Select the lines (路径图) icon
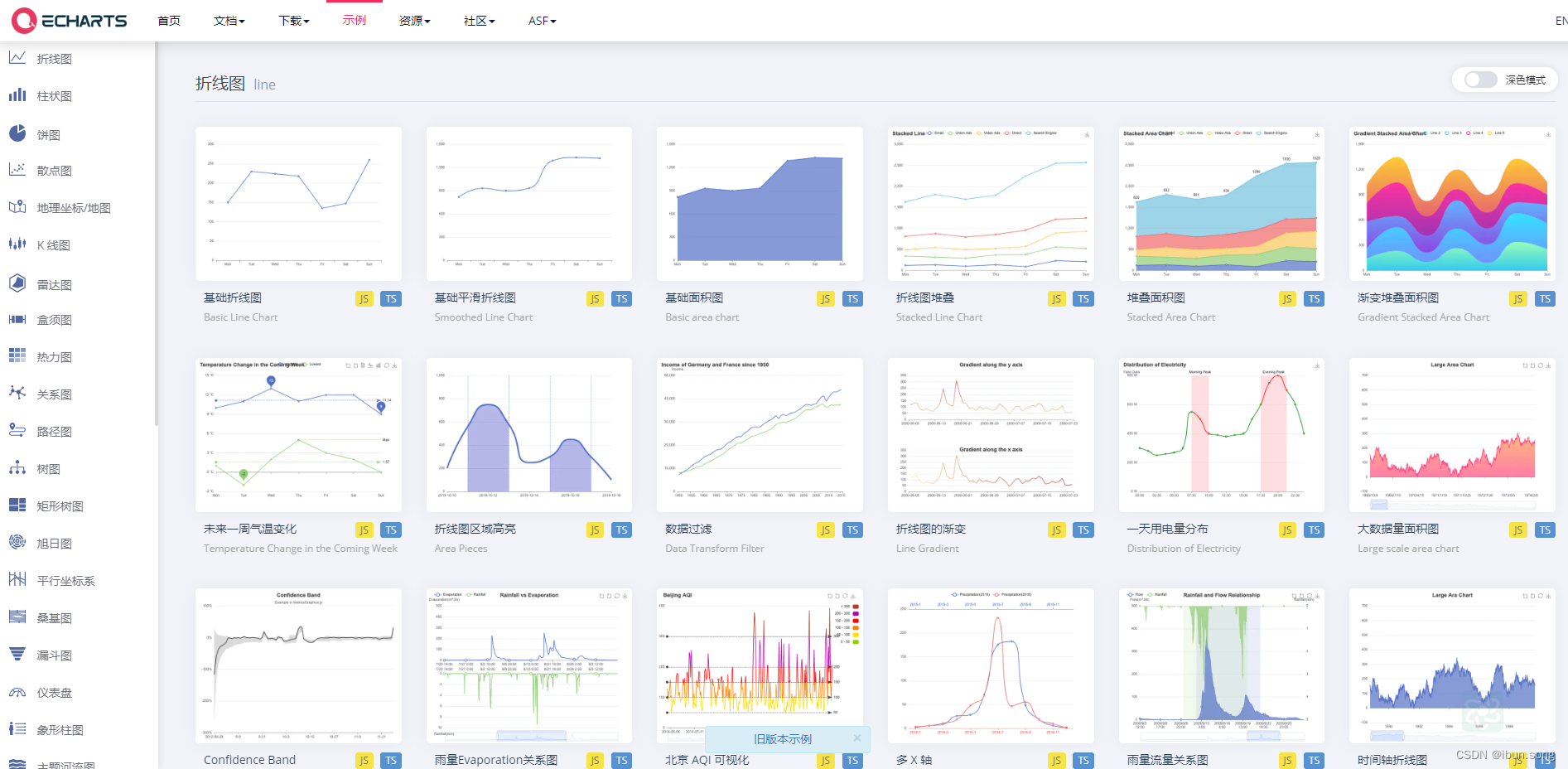This screenshot has height=769, width=1568. coord(17,431)
